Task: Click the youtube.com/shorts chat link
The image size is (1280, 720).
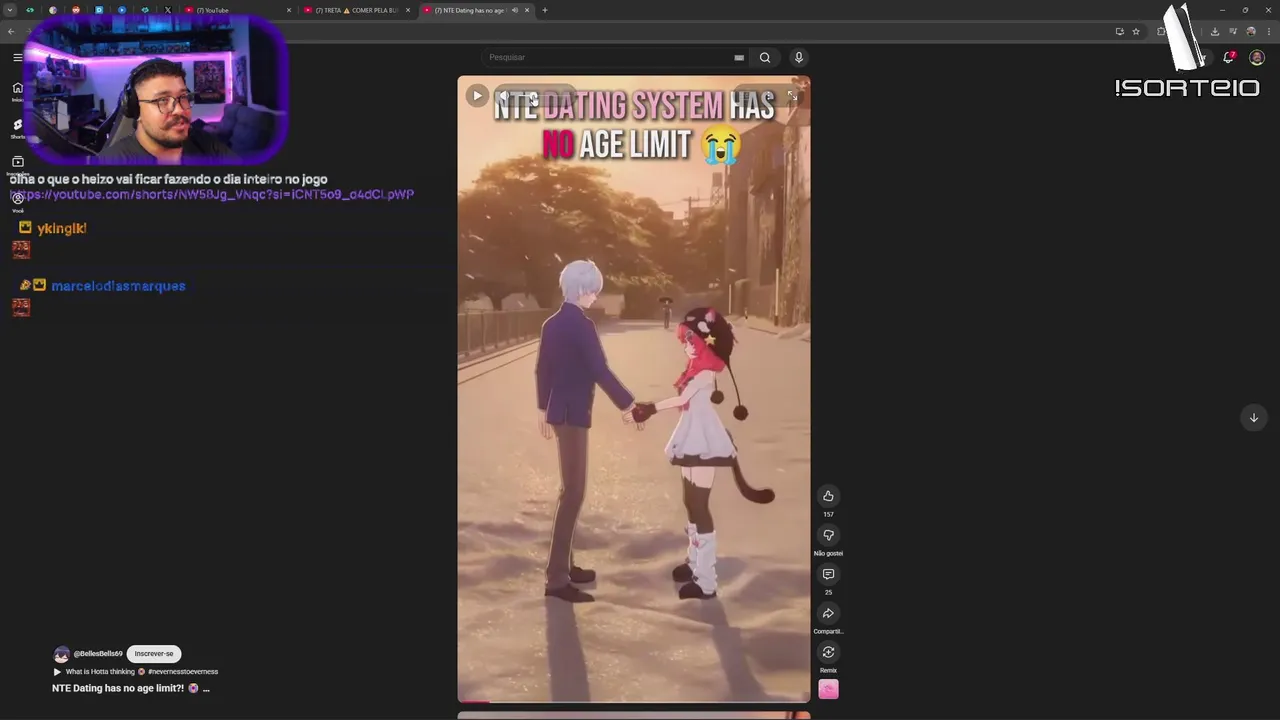Action: [212, 195]
